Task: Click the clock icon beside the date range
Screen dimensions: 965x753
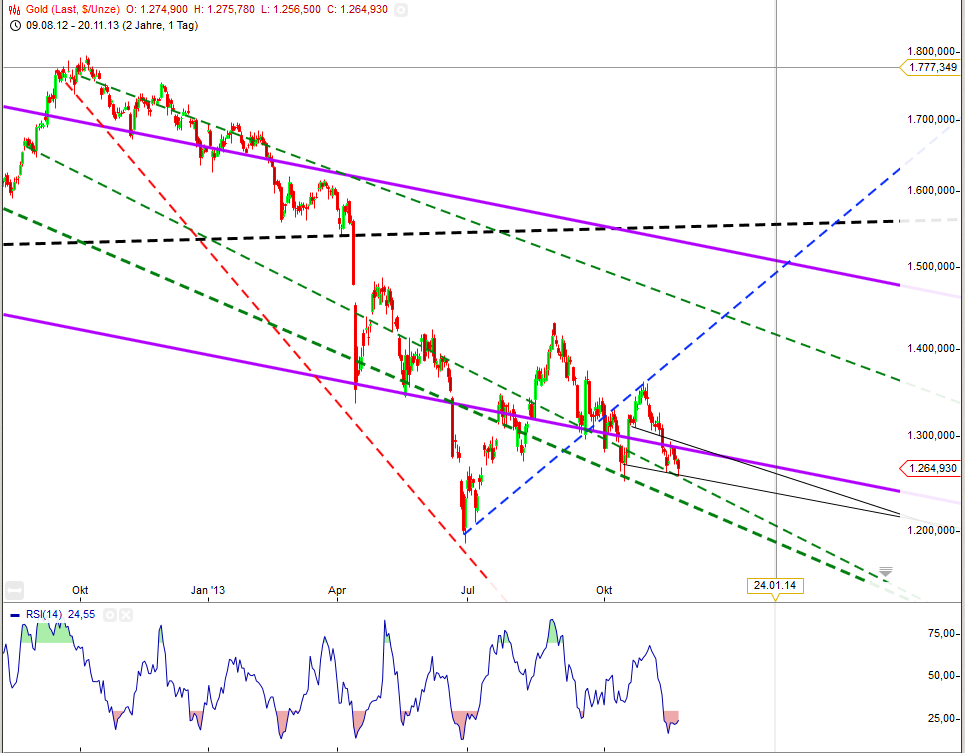Action: click(x=13, y=26)
